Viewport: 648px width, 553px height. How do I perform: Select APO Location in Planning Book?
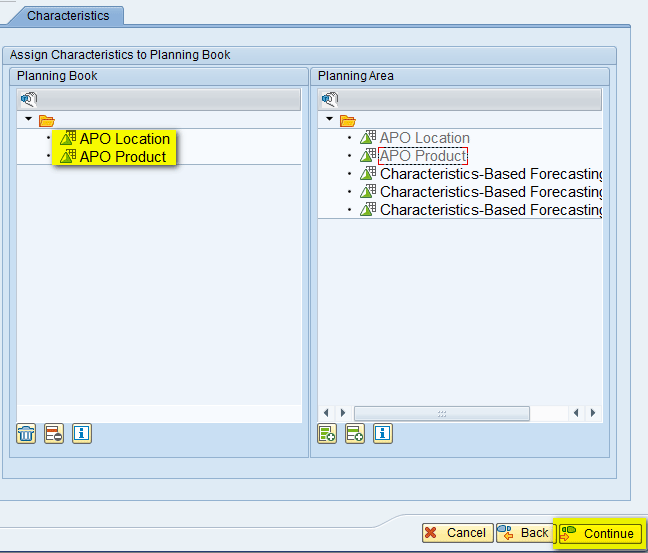(x=125, y=139)
